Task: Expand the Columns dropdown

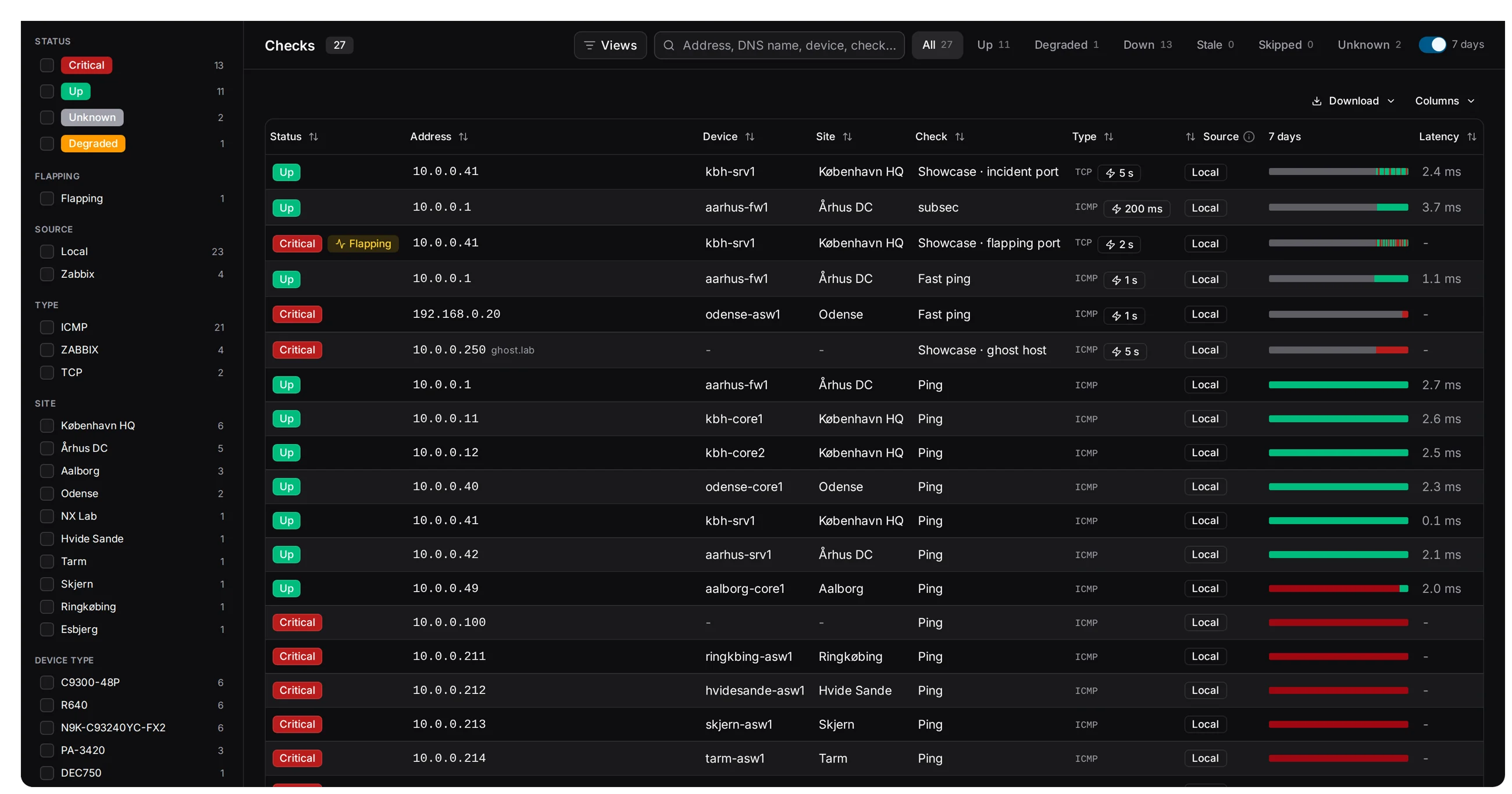Action: 1445,101
